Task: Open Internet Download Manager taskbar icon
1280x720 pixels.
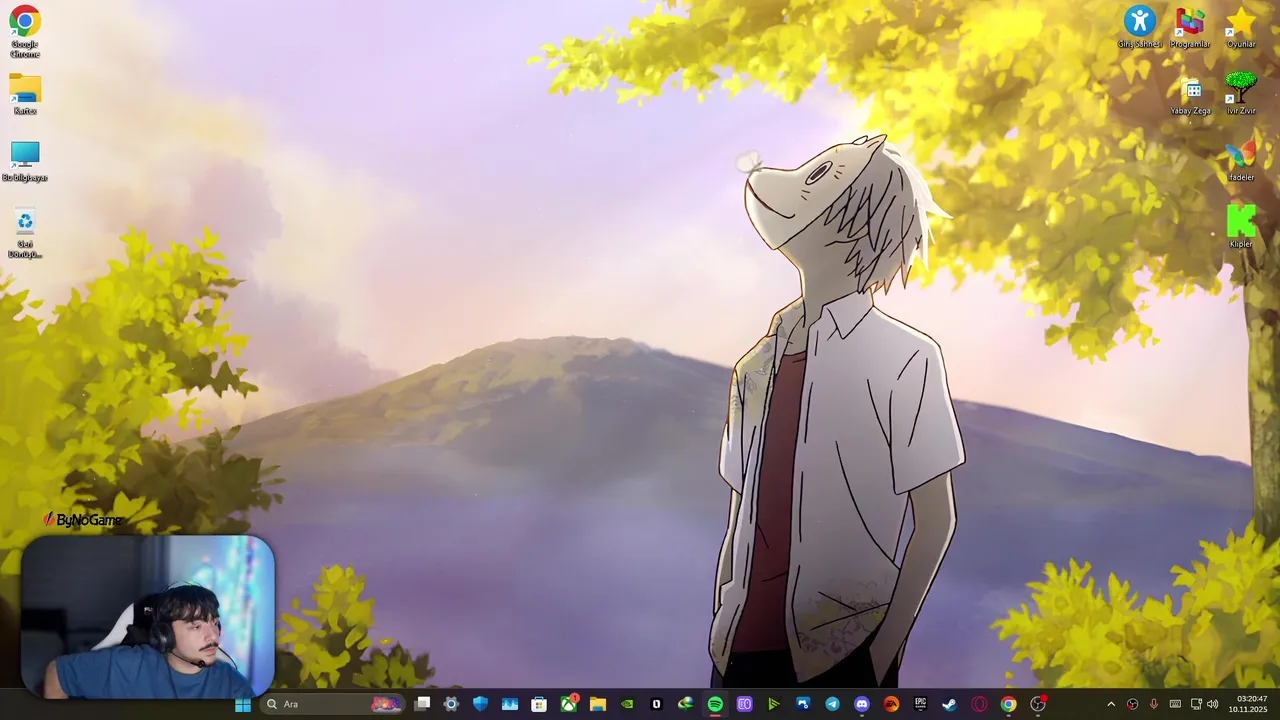Action: click(685, 704)
